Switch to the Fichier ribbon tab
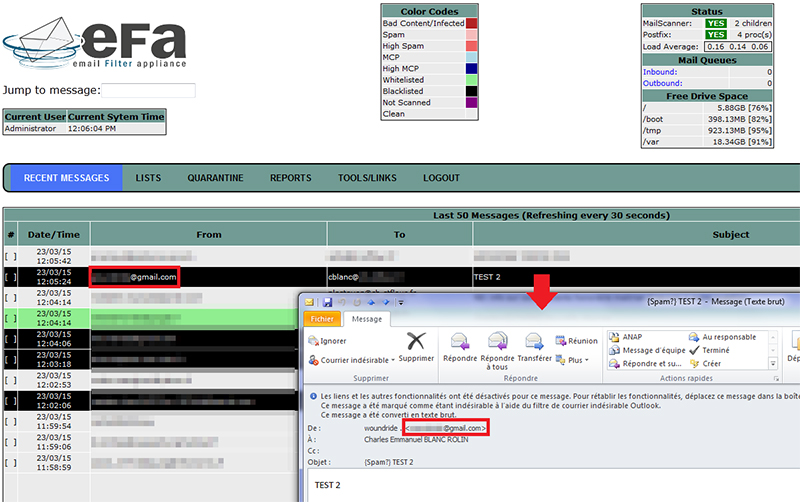Screen dimensions: 800x502 point(322,318)
